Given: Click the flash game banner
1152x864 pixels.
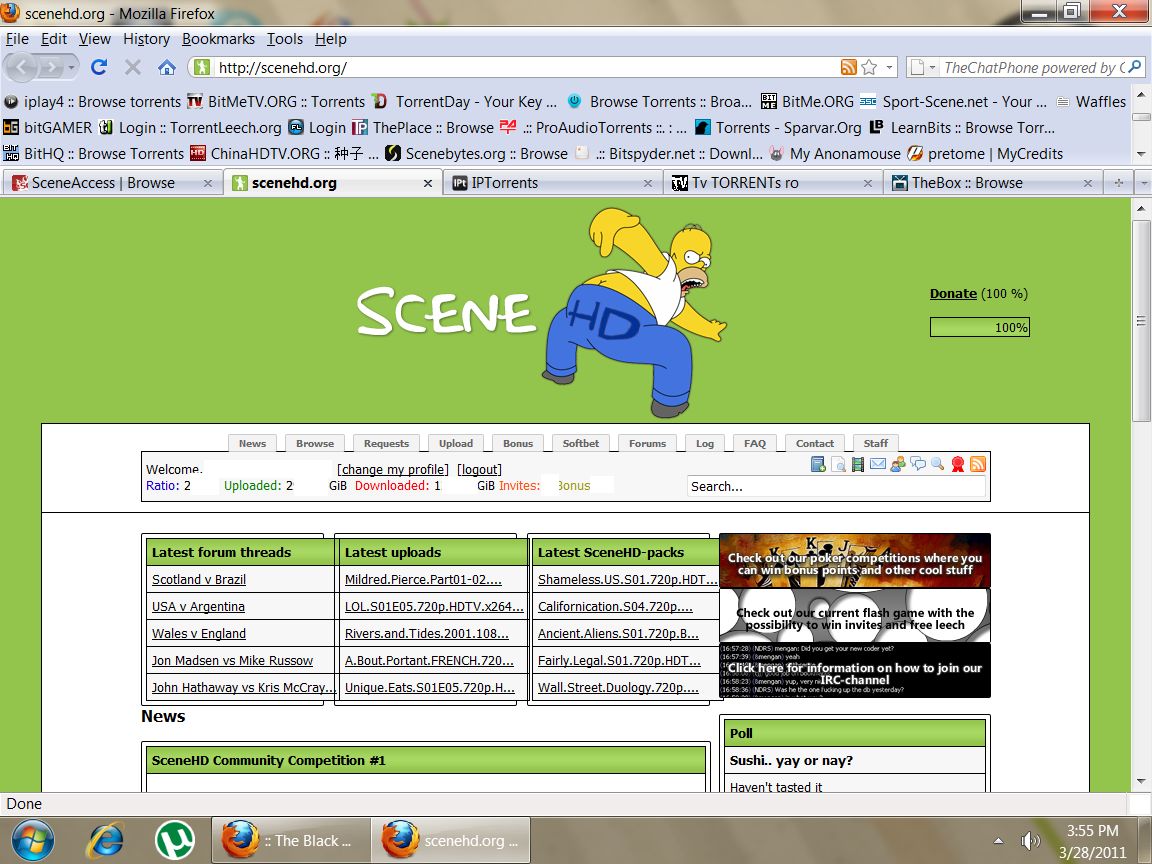Looking at the screenshot, I should tap(854, 616).
